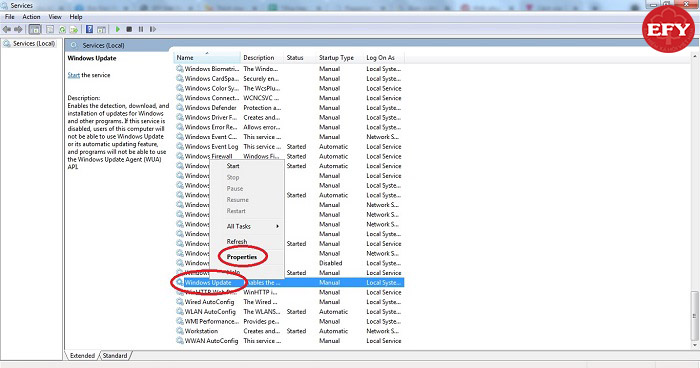Select Services (Local) in the left tree
Viewport: 700px width, 368px height.
tap(34, 44)
